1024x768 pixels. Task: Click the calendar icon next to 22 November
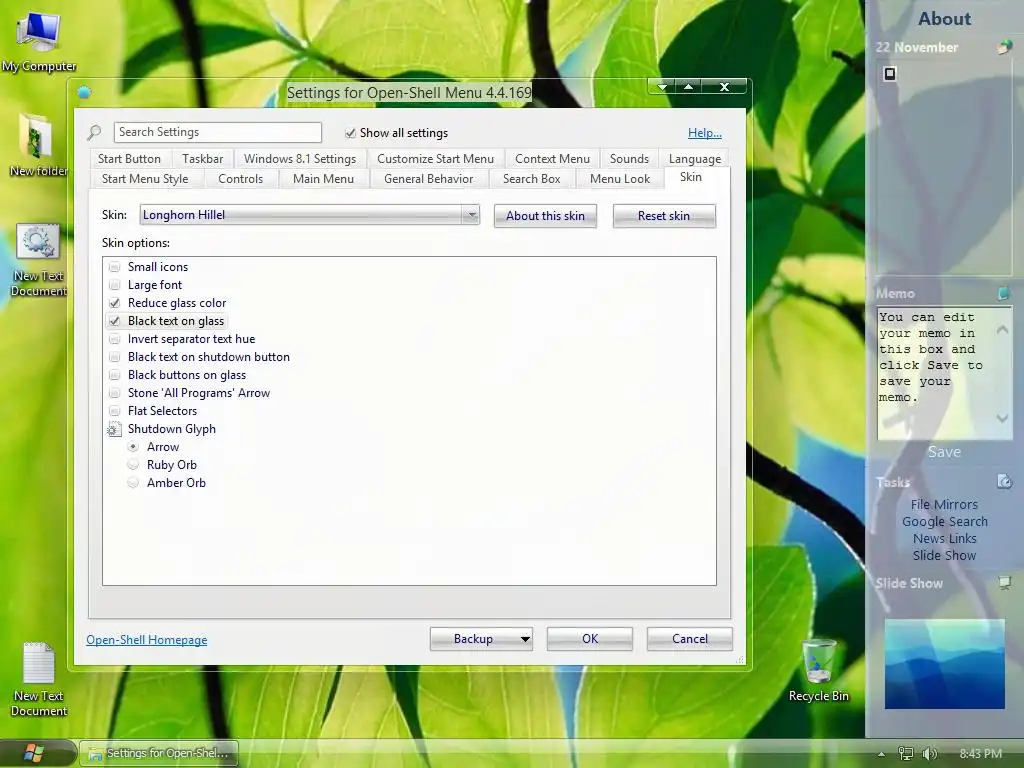click(1004, 47)
